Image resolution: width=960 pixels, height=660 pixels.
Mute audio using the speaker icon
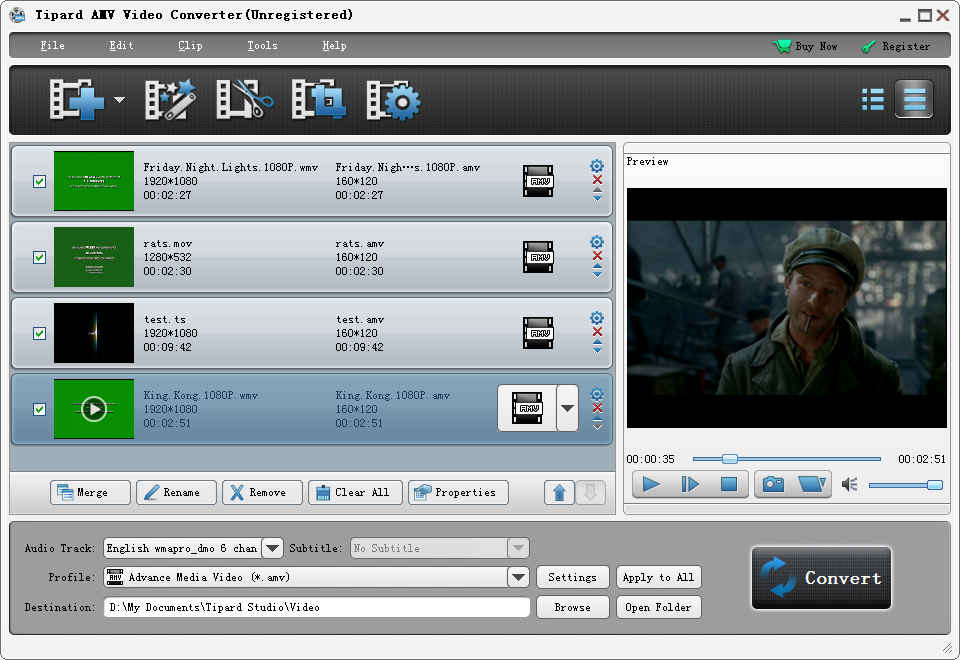(x=850, y=485)
